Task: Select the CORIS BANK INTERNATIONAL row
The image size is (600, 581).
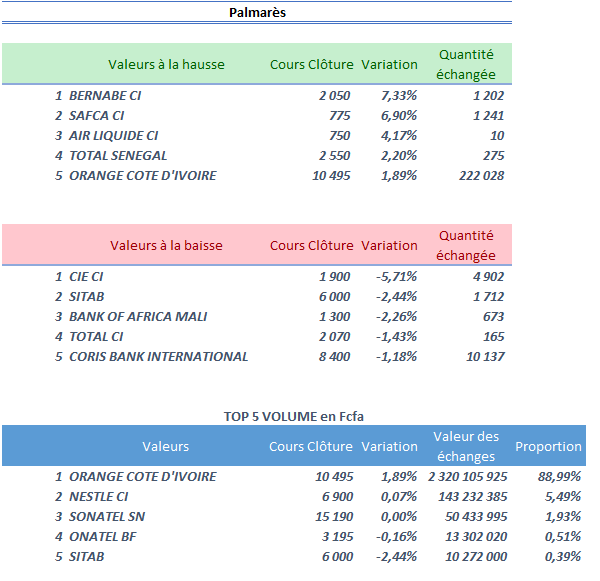Action: tap(158, 356)
